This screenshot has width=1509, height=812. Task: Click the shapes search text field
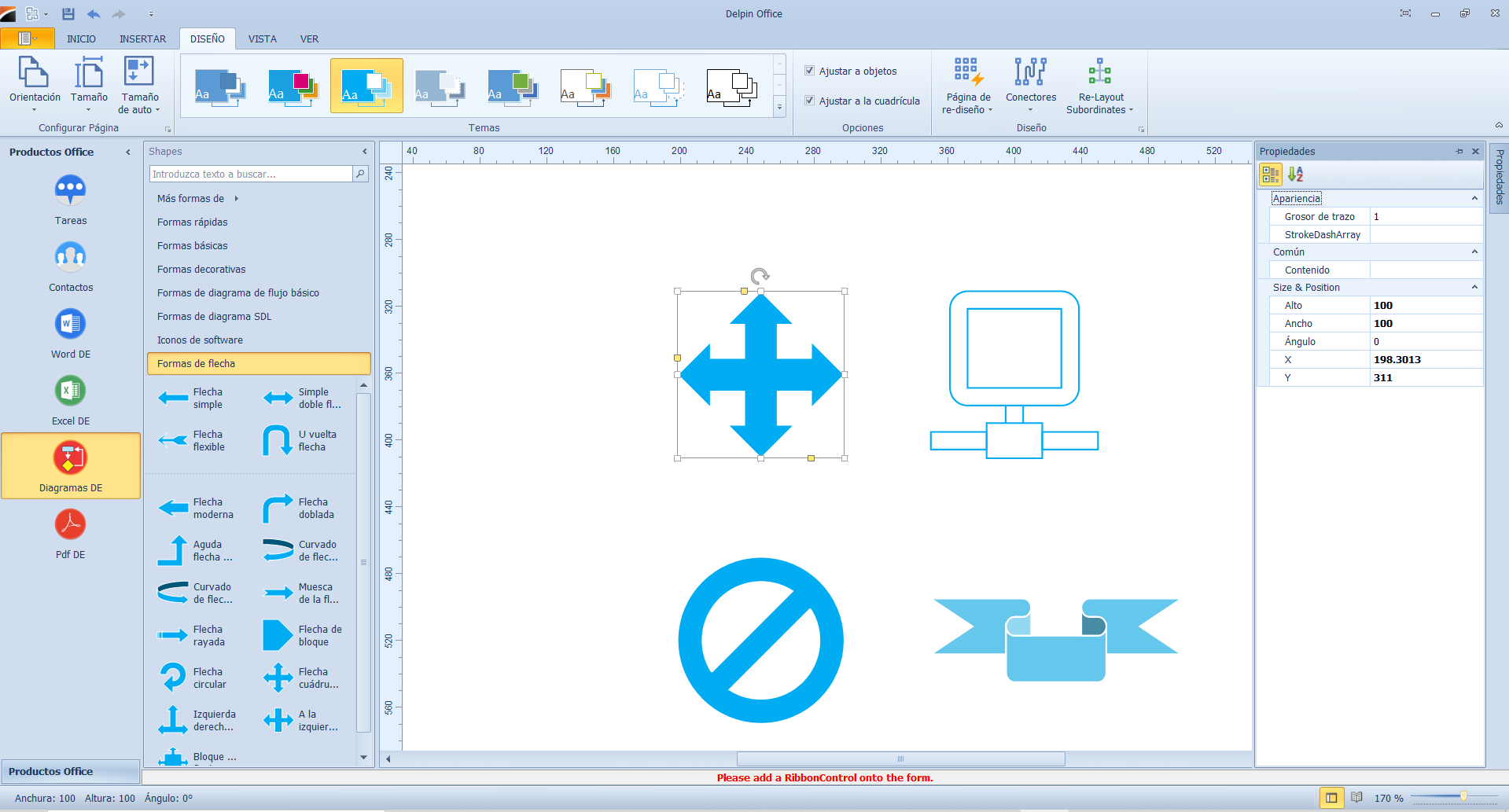point(250,175)
